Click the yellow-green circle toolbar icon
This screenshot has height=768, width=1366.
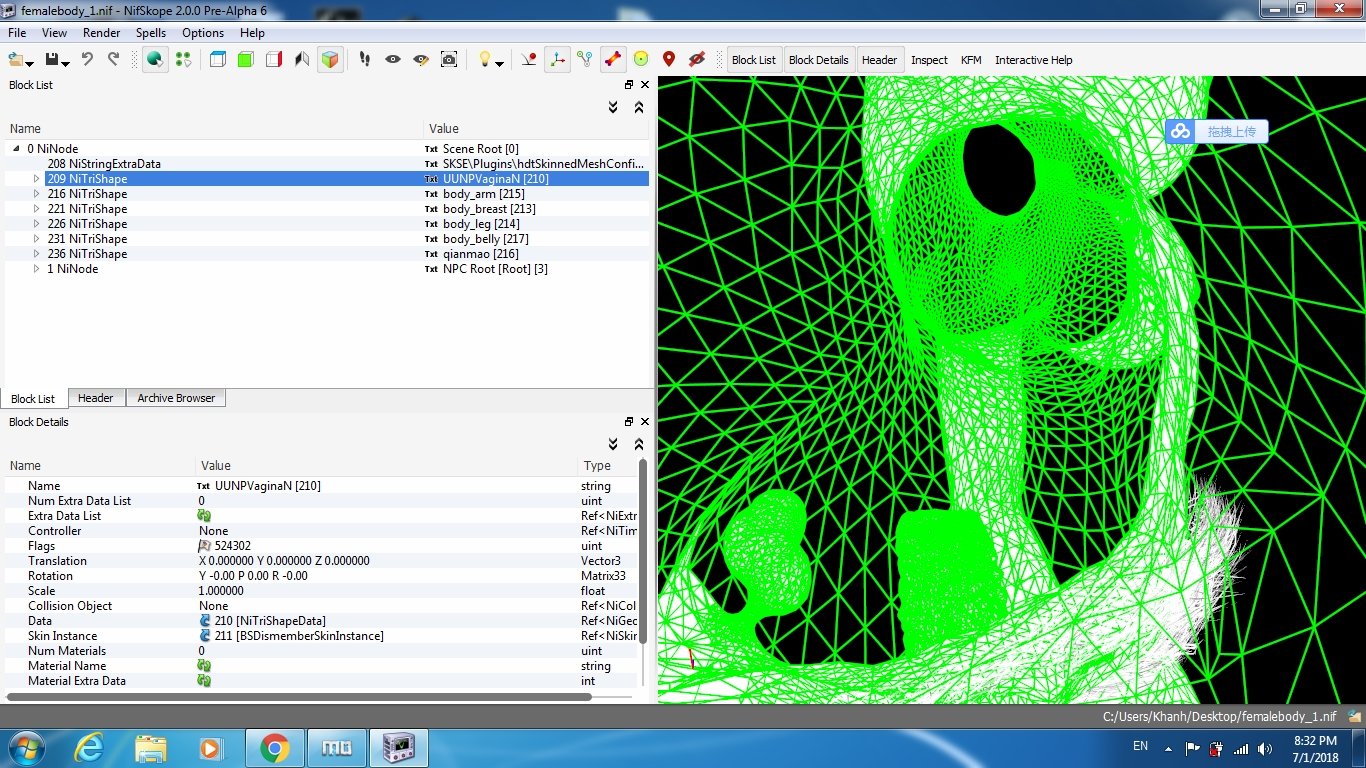coord(641,60)
